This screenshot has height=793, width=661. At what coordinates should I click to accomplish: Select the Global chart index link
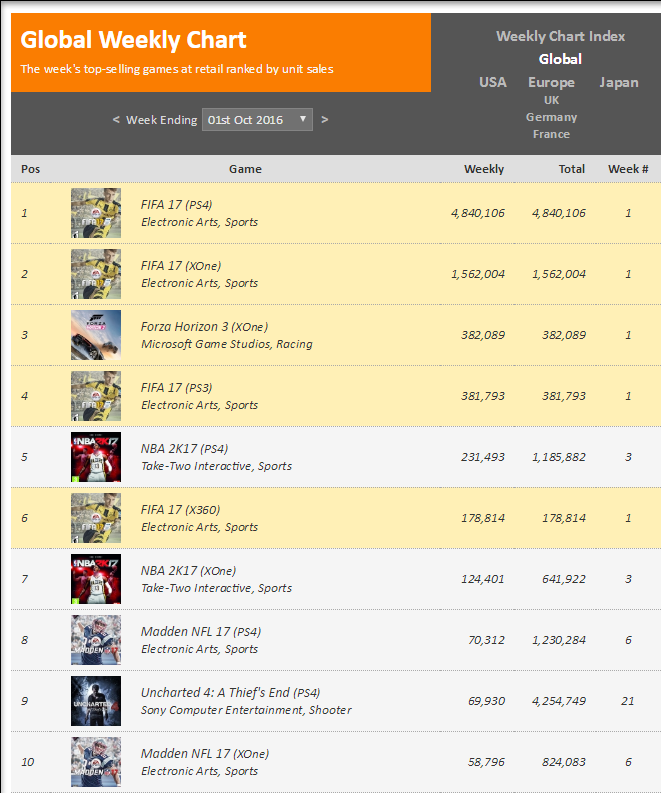point(560,59)
